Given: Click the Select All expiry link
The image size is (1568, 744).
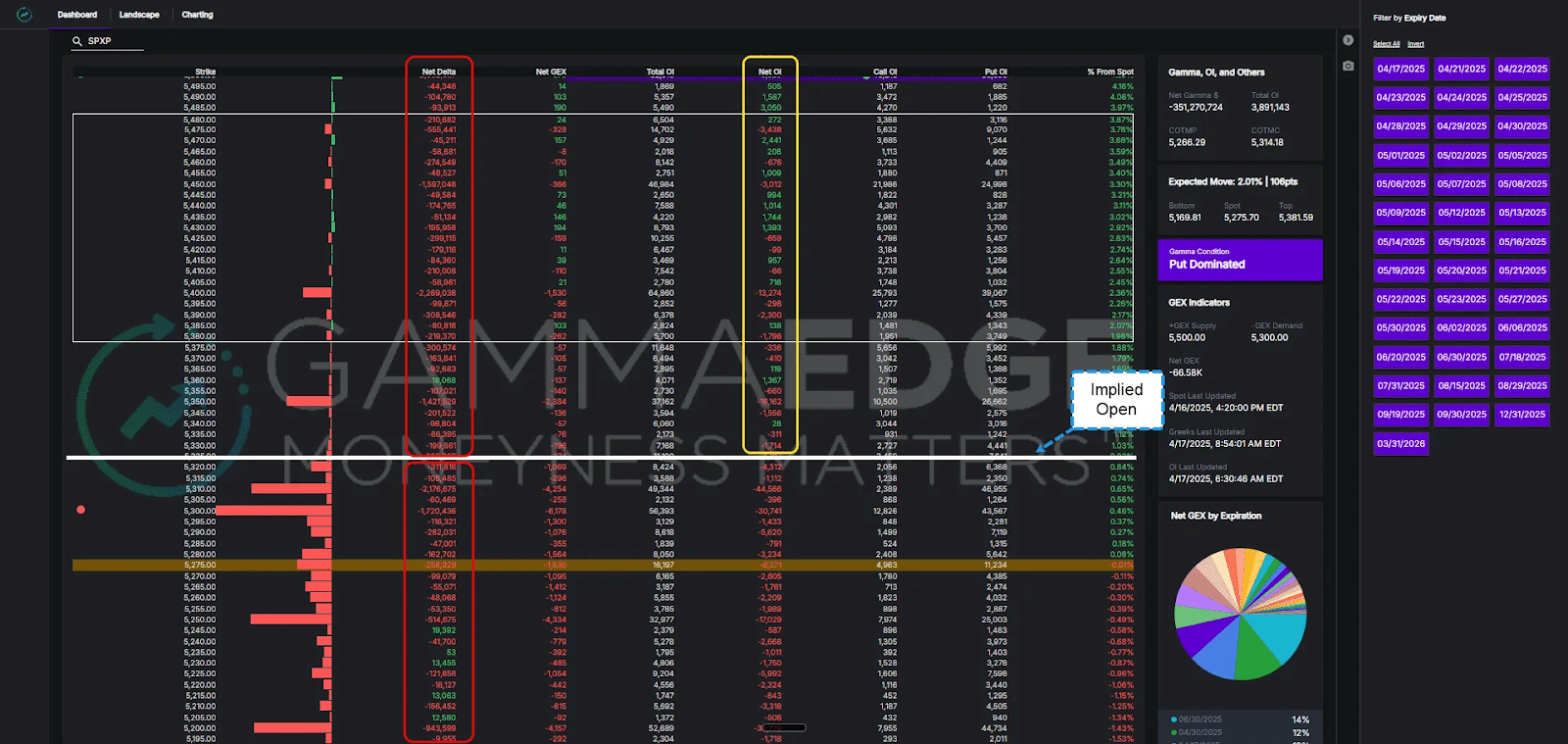Looking at the screenshot, I should (1386, 44).
